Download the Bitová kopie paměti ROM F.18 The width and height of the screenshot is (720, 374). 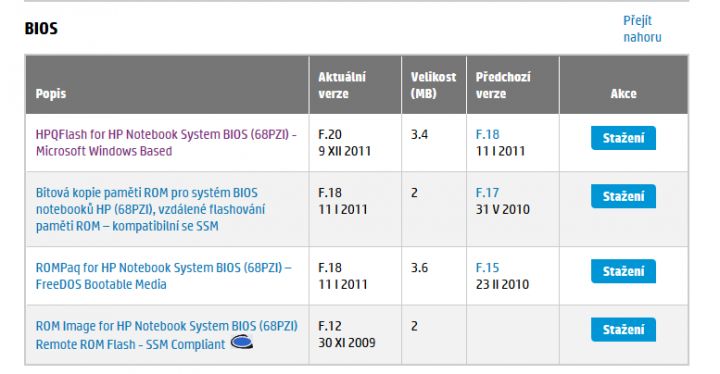coord(623,196)
